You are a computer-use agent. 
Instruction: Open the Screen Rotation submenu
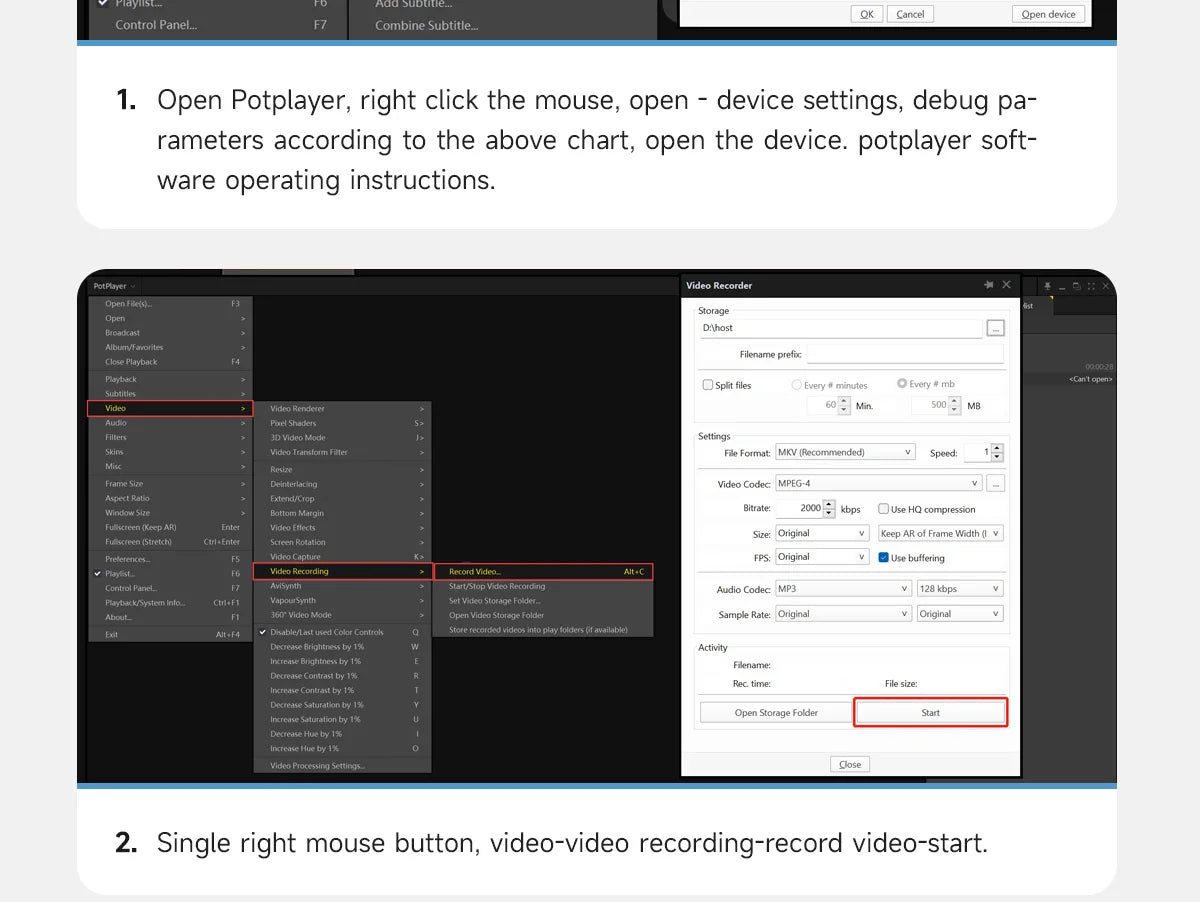[342, 542]
